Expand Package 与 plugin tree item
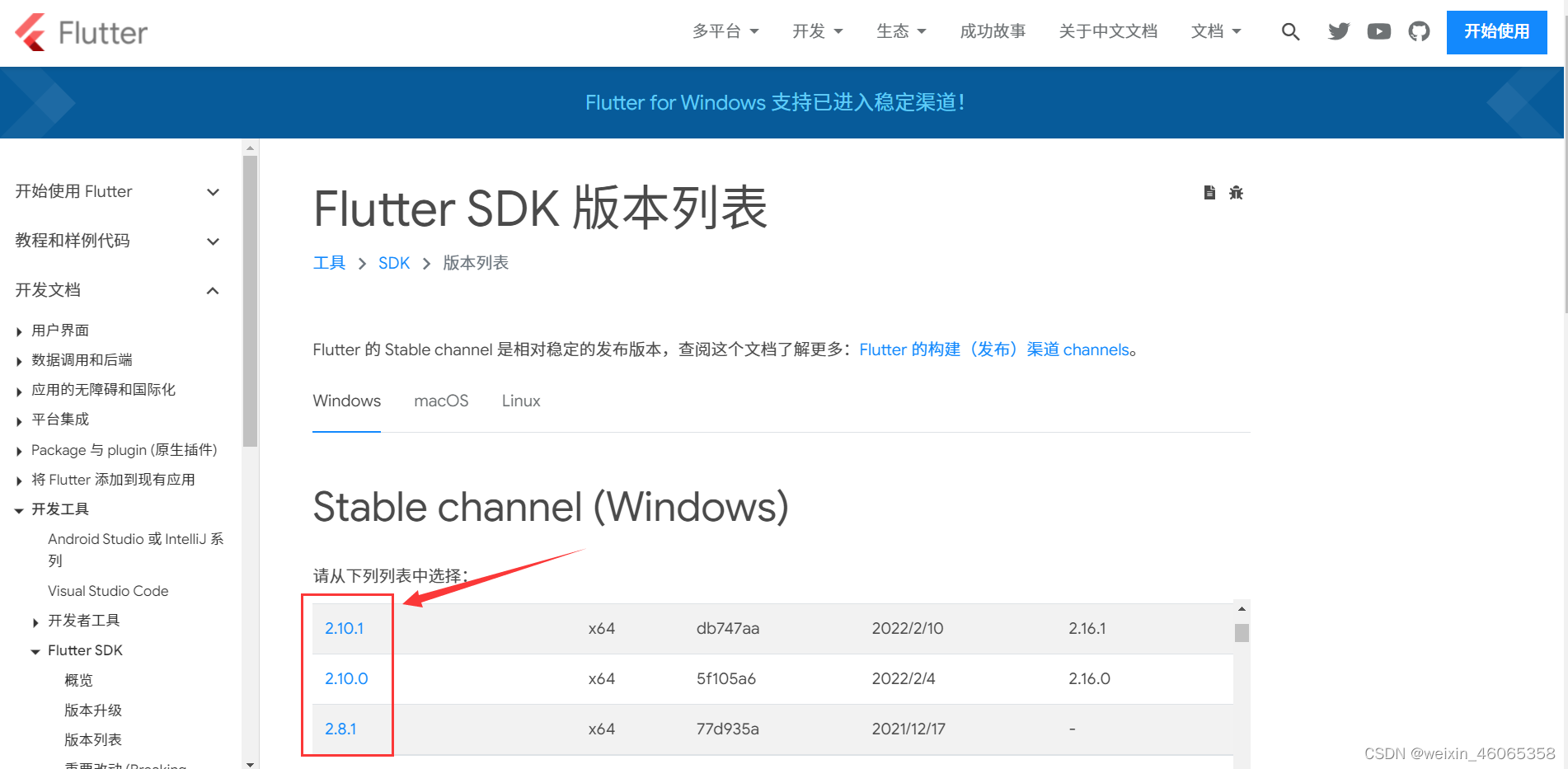Viewport: 1568px width, 769px height. click(19, 451)
